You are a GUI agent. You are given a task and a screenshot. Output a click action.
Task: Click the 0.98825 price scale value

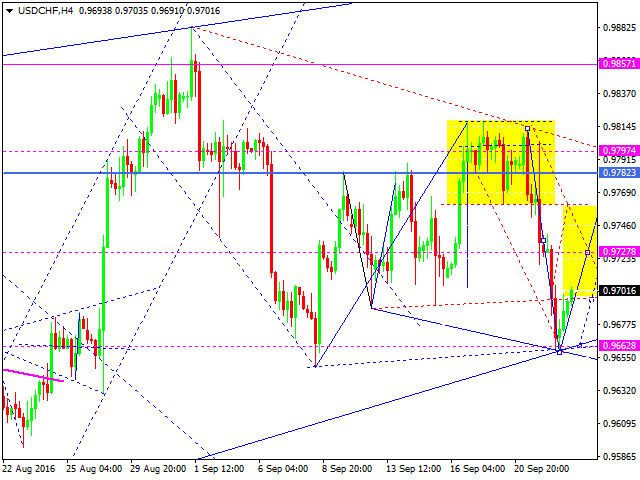coord(619,28)
